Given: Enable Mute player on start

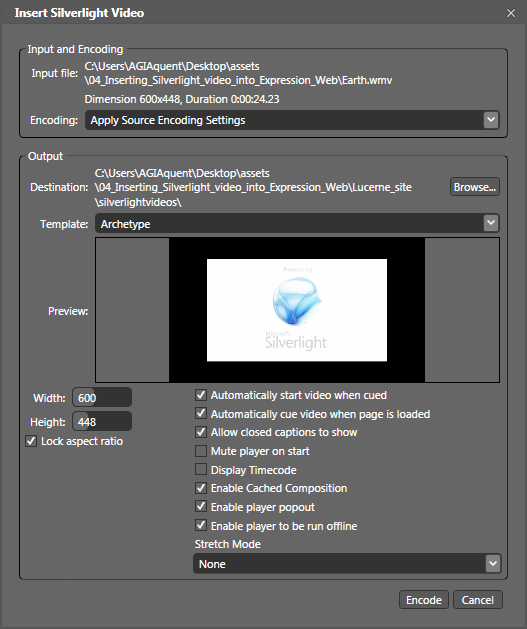Looking at the screenshot, I should pos(201,451).
